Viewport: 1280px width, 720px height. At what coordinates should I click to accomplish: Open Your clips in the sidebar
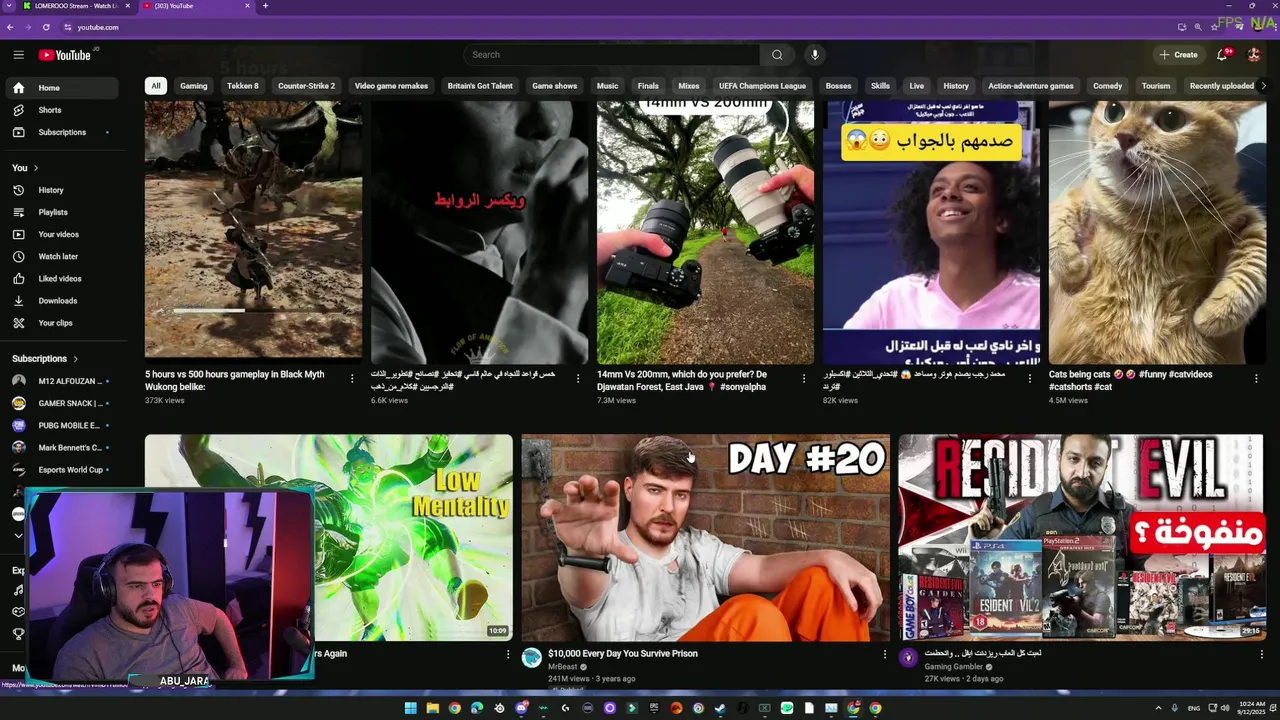pyautogui.click(x=62, y=323)
